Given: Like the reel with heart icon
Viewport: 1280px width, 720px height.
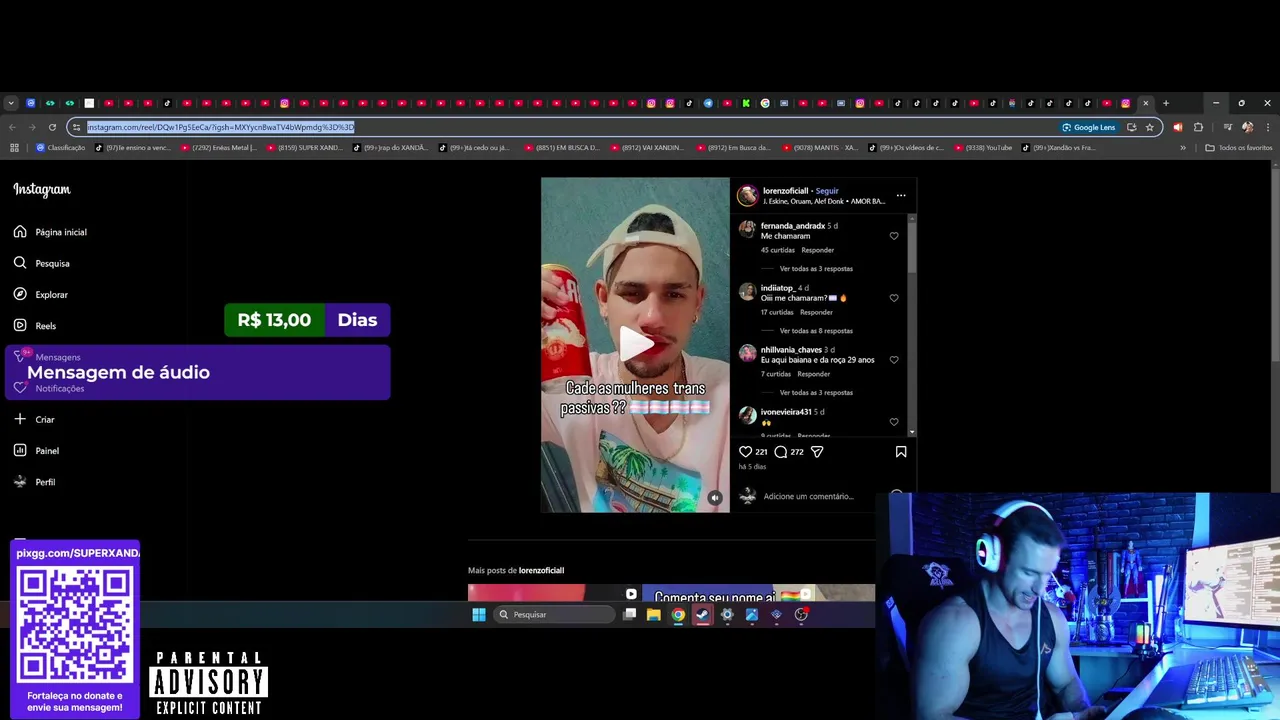Looking at the screenshot, I should click(745, 452).
